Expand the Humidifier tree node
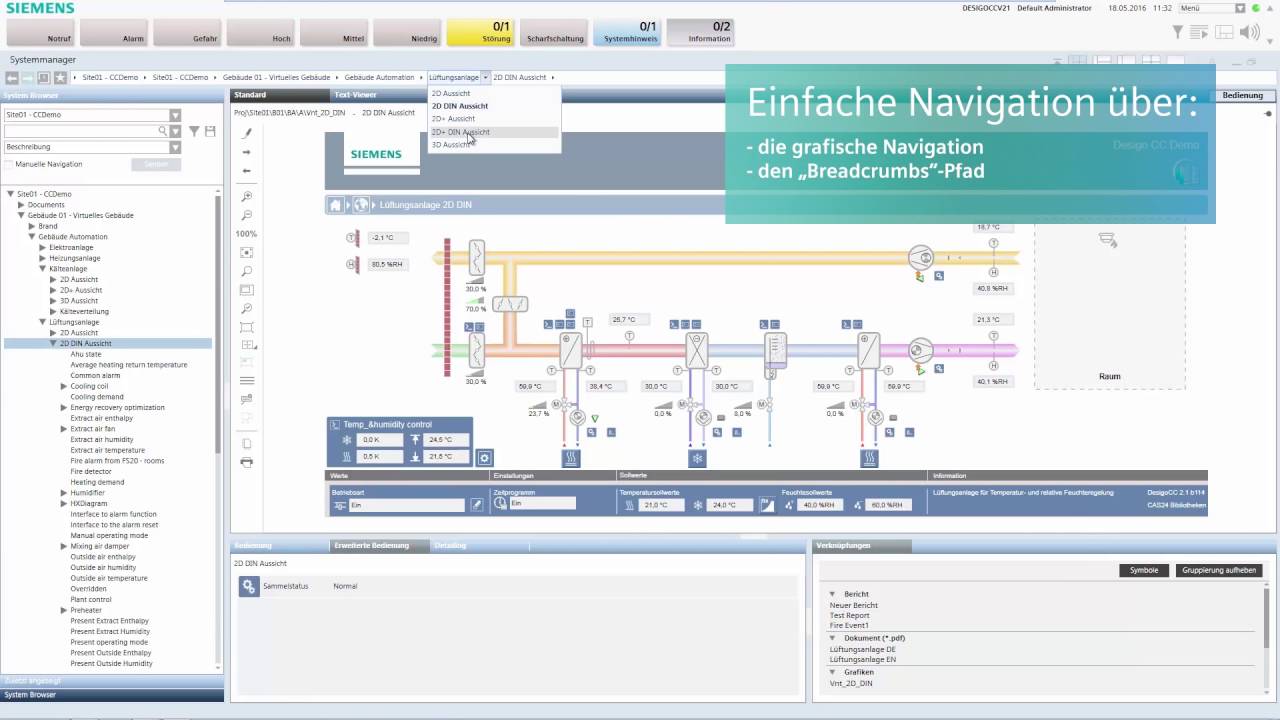 (65, 493)
